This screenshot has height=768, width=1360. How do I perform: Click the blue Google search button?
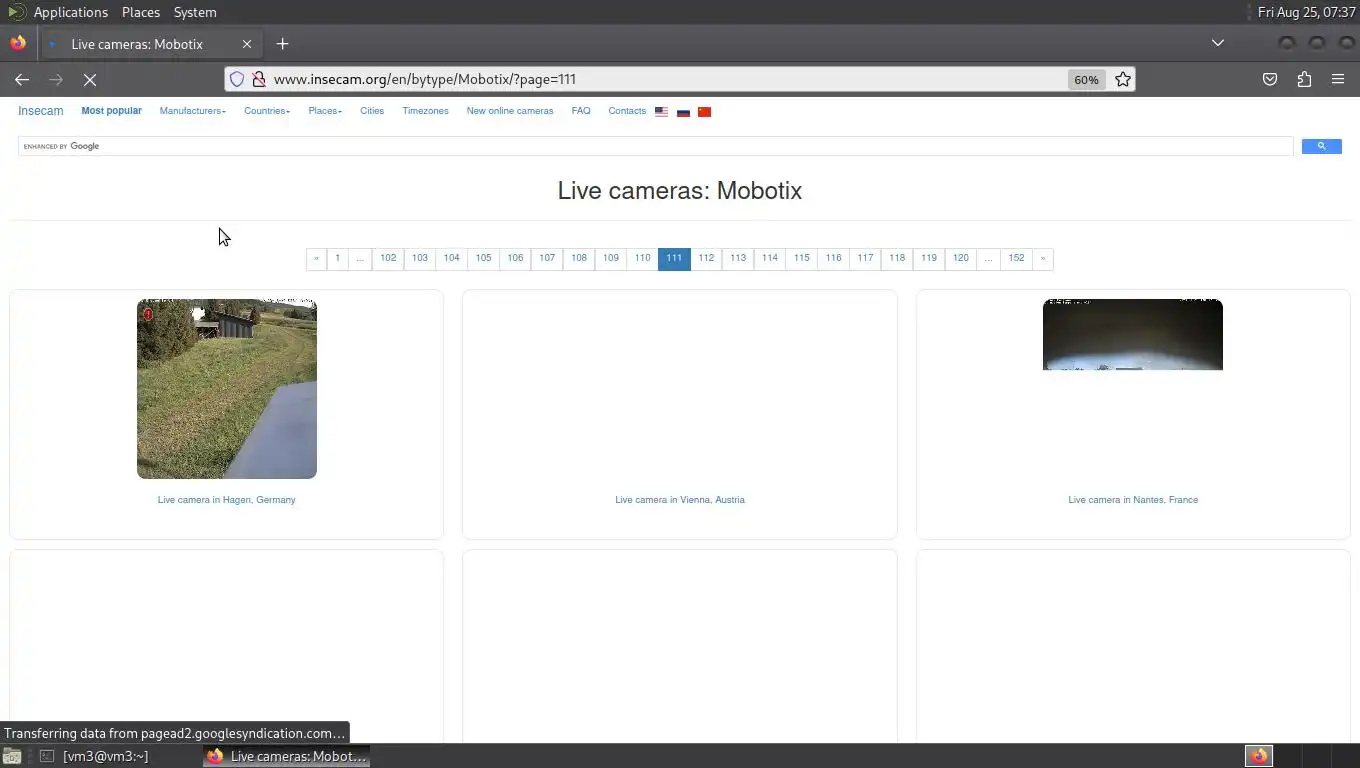click(x=1321, y=146)
